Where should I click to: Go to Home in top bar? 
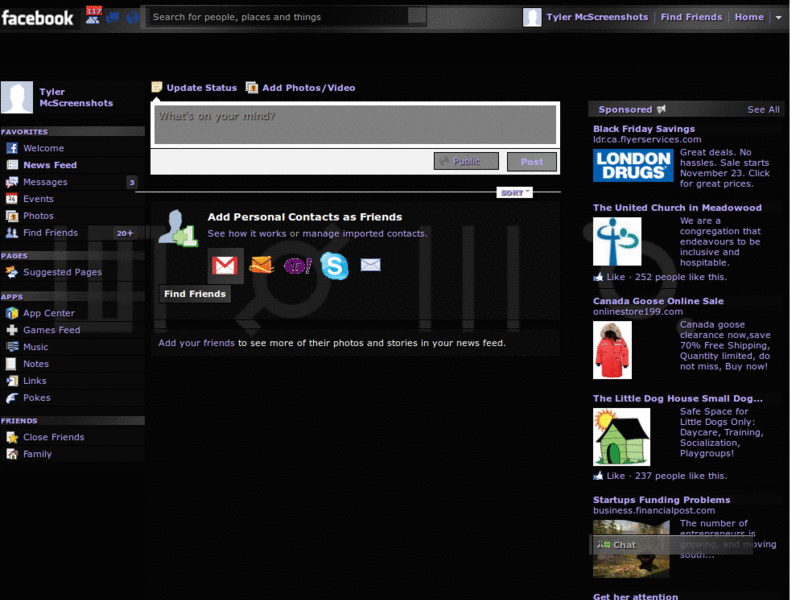click(x=749, y=17)
